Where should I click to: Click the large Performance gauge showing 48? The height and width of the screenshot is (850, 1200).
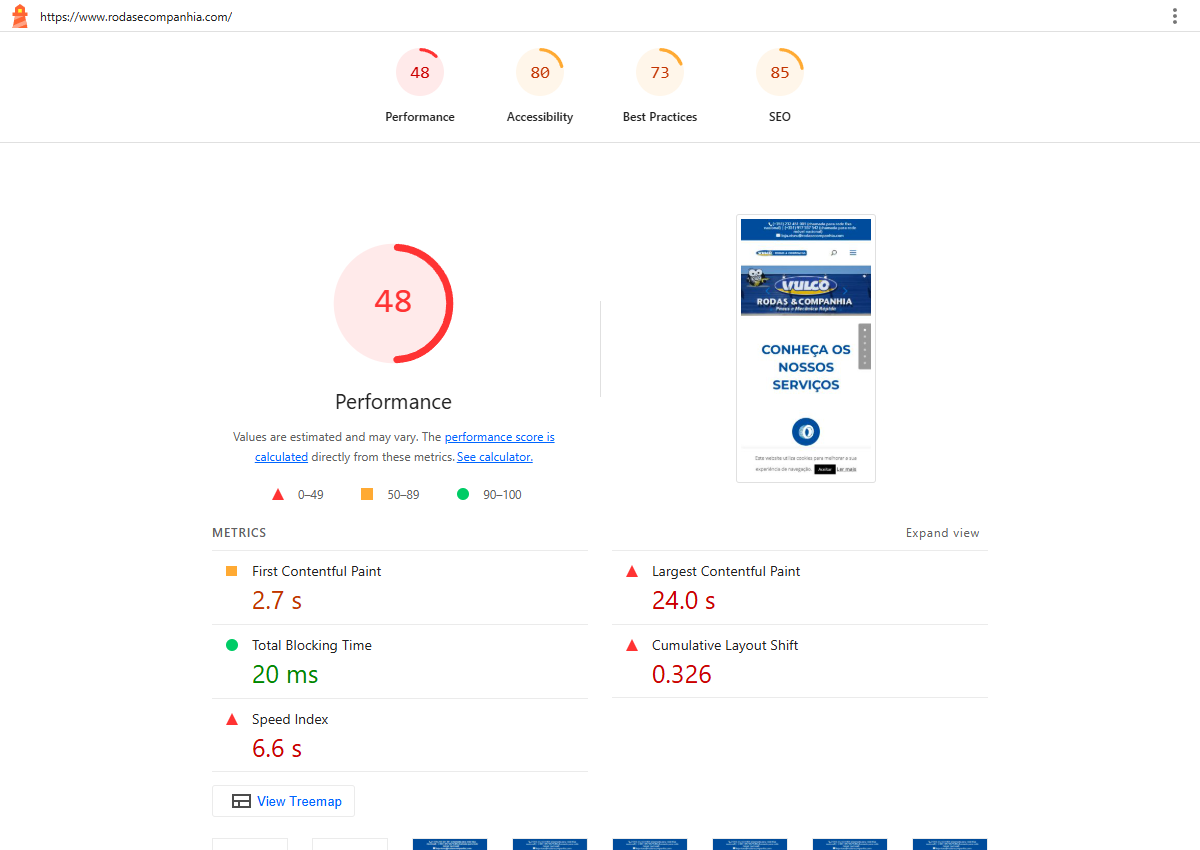click(x=393, y=303)
